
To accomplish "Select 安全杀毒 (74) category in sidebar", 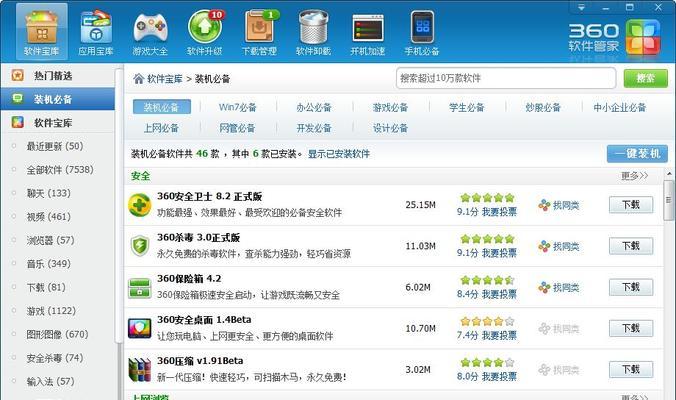I will pos(55,358).
